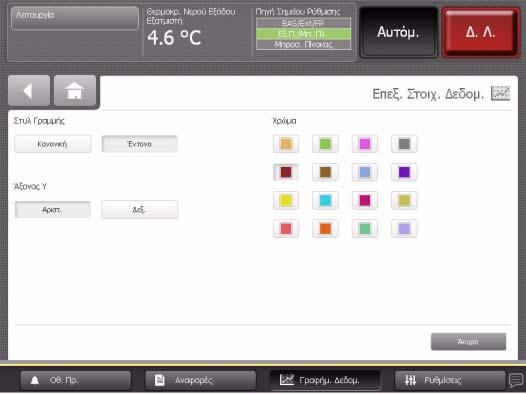Image resolution: width=526 pixels, height=394 pixels.
Task: Pick the light blue color swatch
Action: tap(365, 172)
